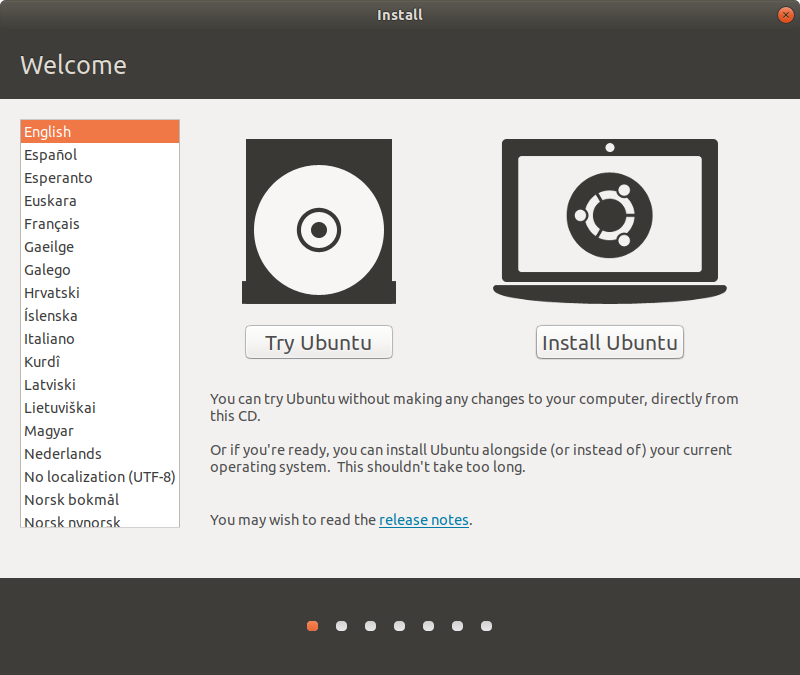The width and height of the screenshot is (800, 675).
Task: Open the release notes link
Action: (423, 519)
